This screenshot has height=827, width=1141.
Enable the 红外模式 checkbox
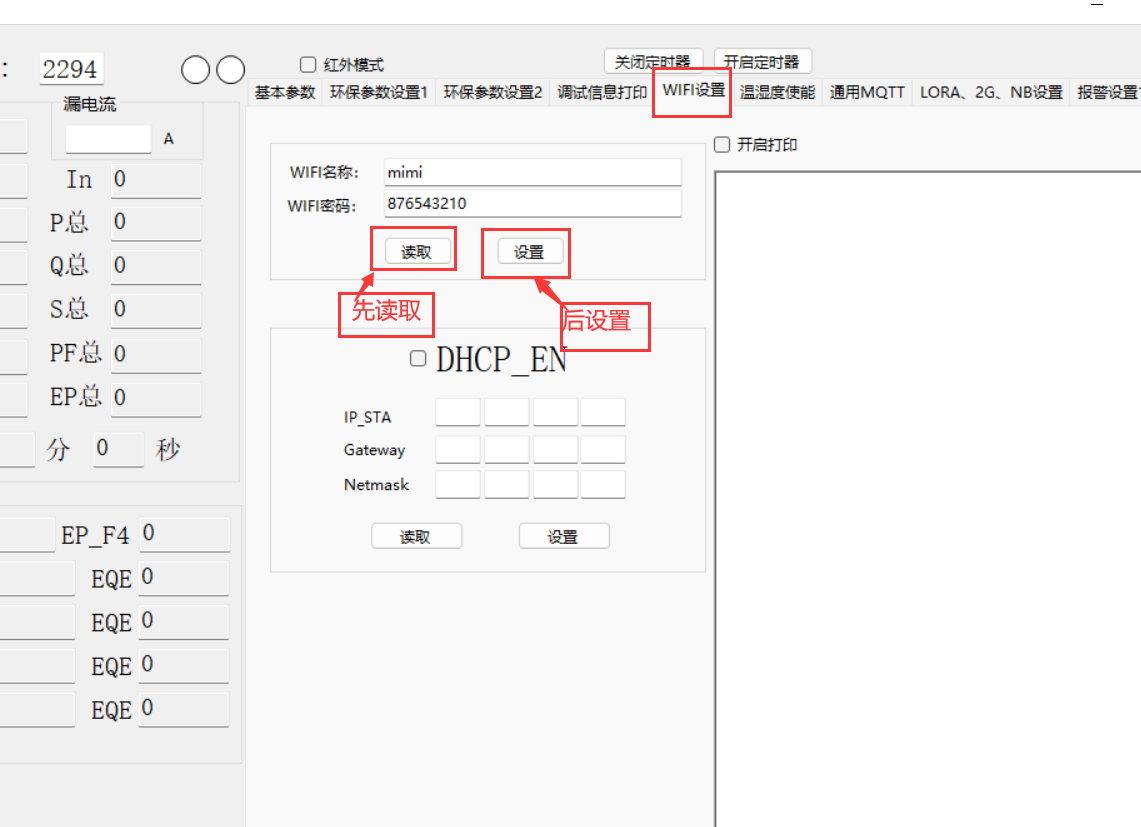pos(308,65)
